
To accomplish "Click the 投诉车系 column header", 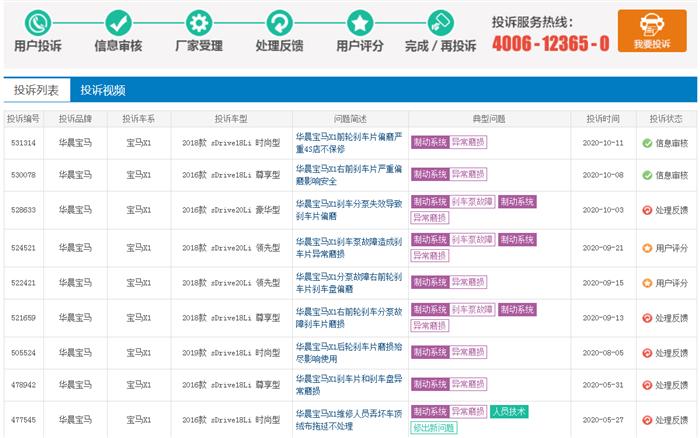I will (138, 119).
